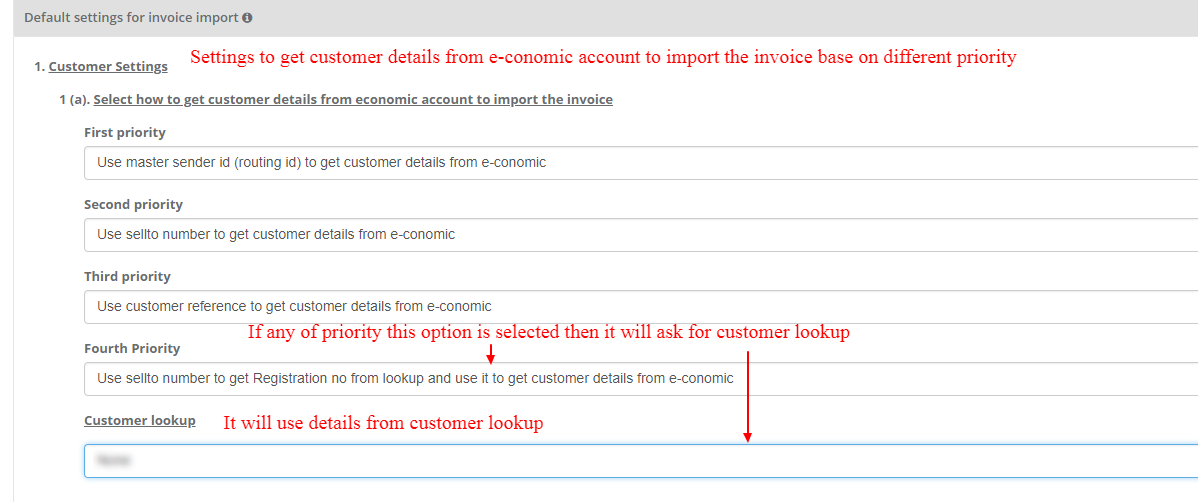1198x502 pixels.
Task: Click the info icon beside invoice import heading
Action: tap(248, 18)
